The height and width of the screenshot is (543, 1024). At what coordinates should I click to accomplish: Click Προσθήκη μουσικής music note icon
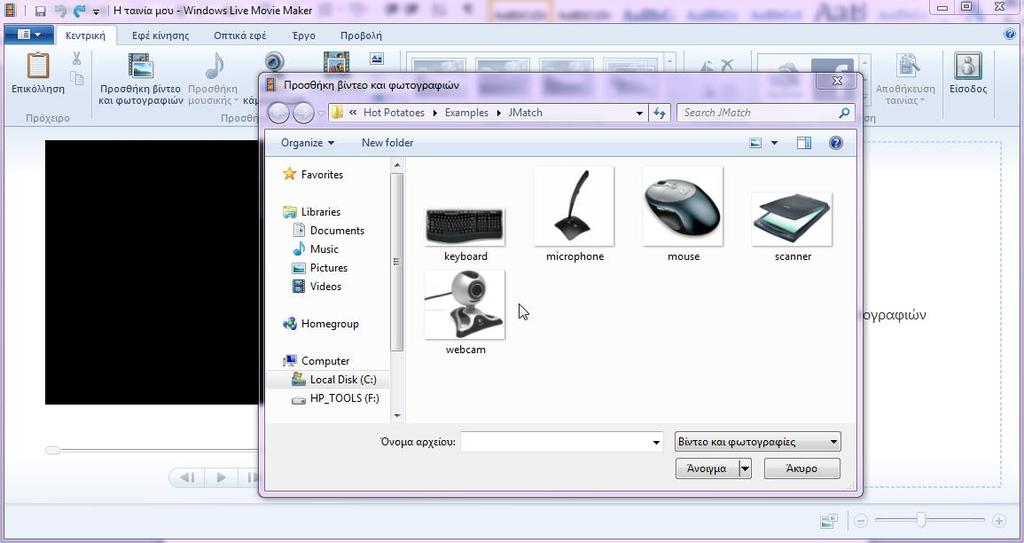(214, 66)
